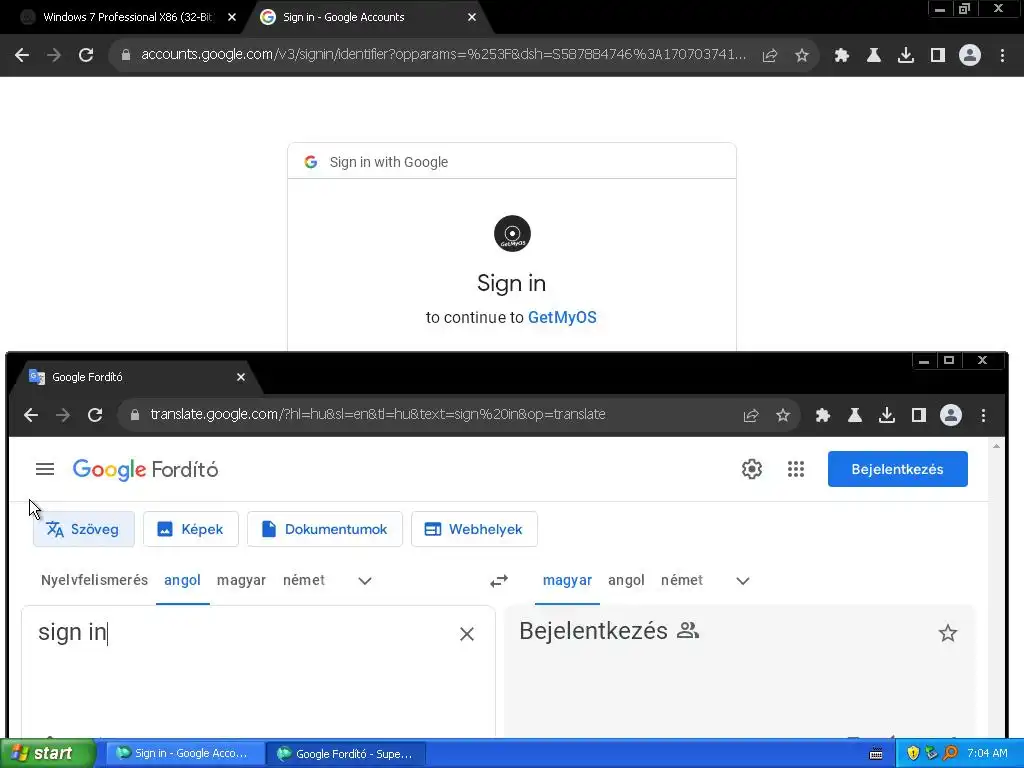The image size is (1024, 768).
Task: Click the 7:04 AM clock
Action: [987, 753]
